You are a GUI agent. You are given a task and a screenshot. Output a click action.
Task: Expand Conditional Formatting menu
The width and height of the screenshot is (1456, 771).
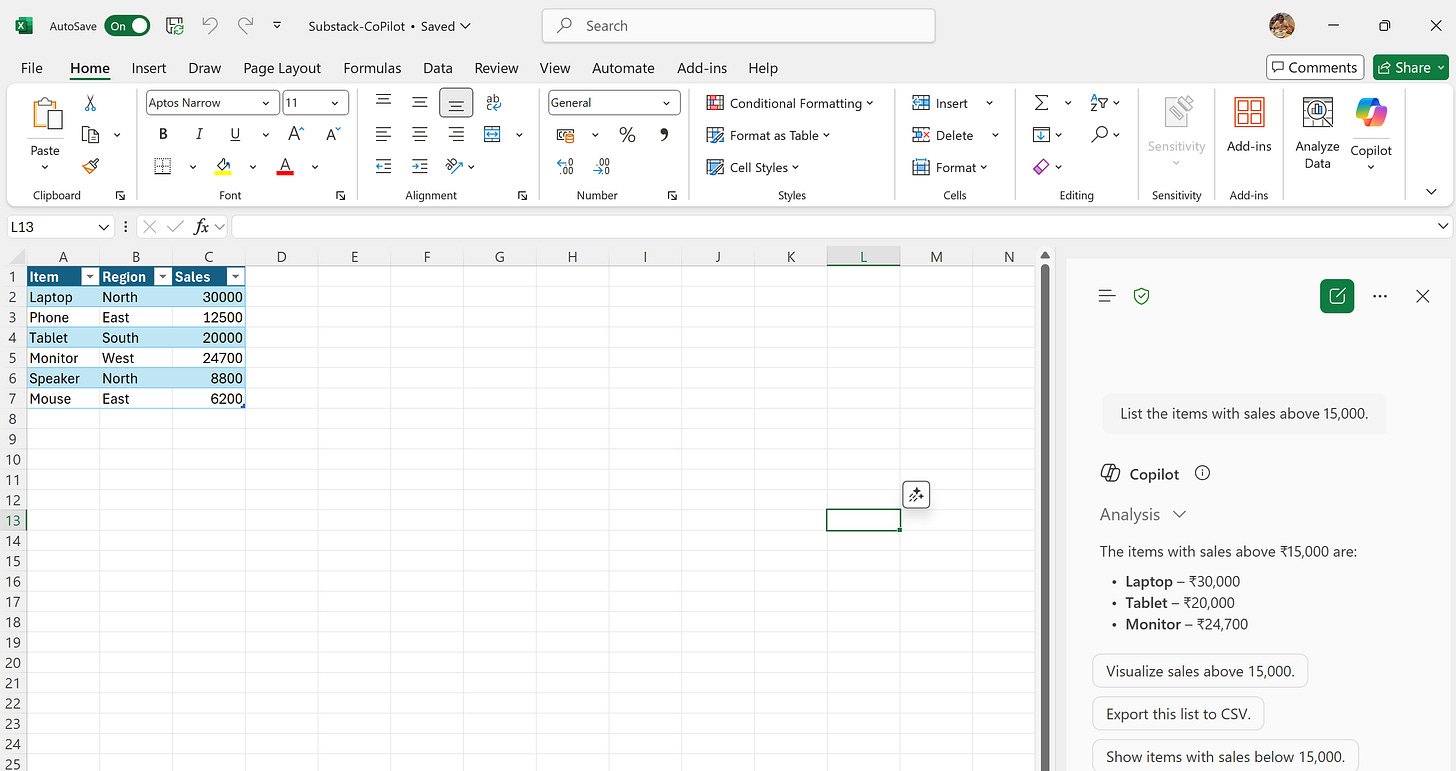(x=790, y=103)
